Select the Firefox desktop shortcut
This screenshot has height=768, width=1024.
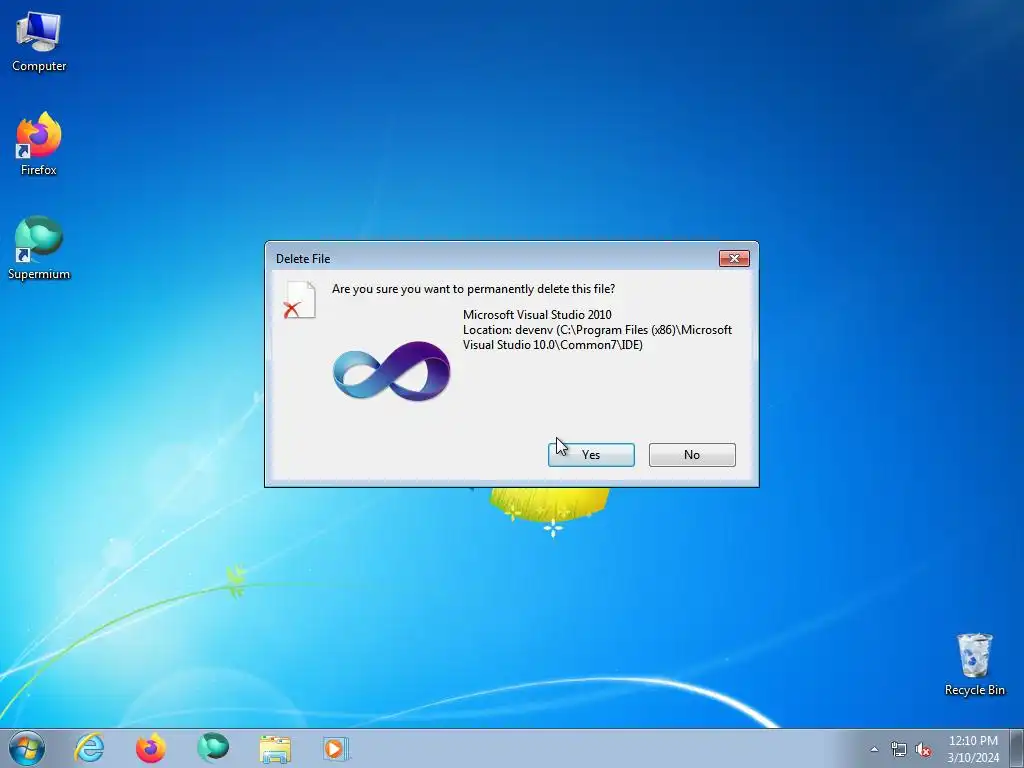point(39,144)
